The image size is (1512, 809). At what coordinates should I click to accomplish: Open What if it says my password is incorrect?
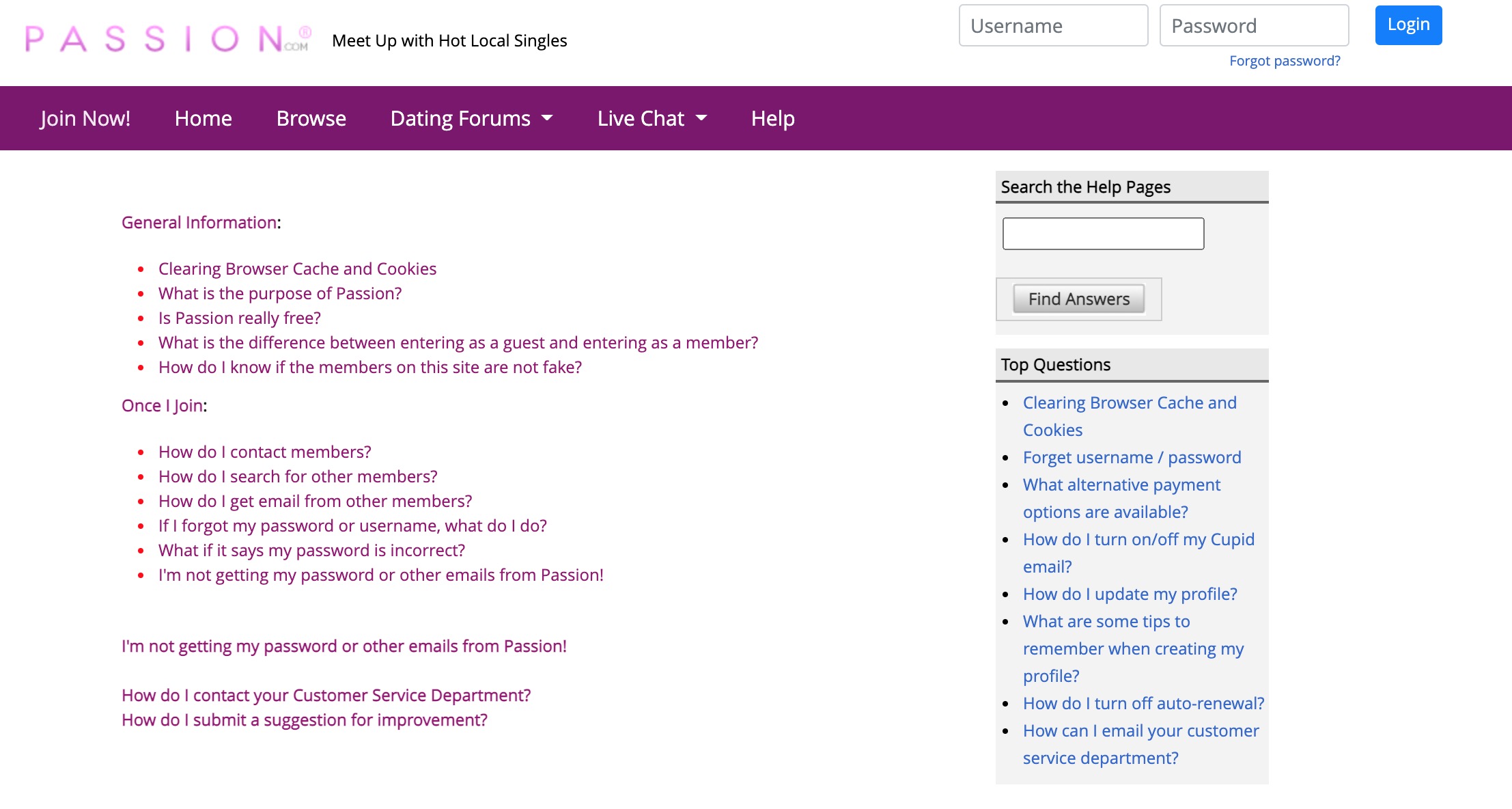(311, 550)
